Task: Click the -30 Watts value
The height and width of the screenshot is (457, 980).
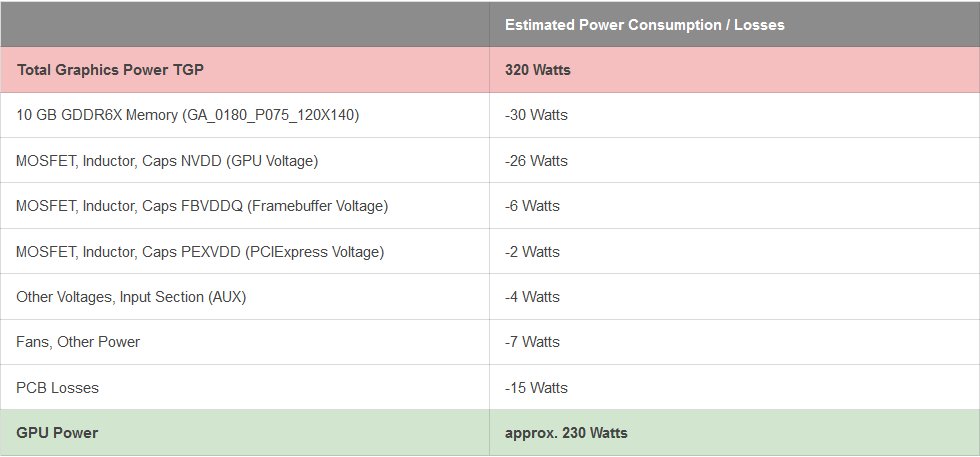Action: (x=536, y=115)
